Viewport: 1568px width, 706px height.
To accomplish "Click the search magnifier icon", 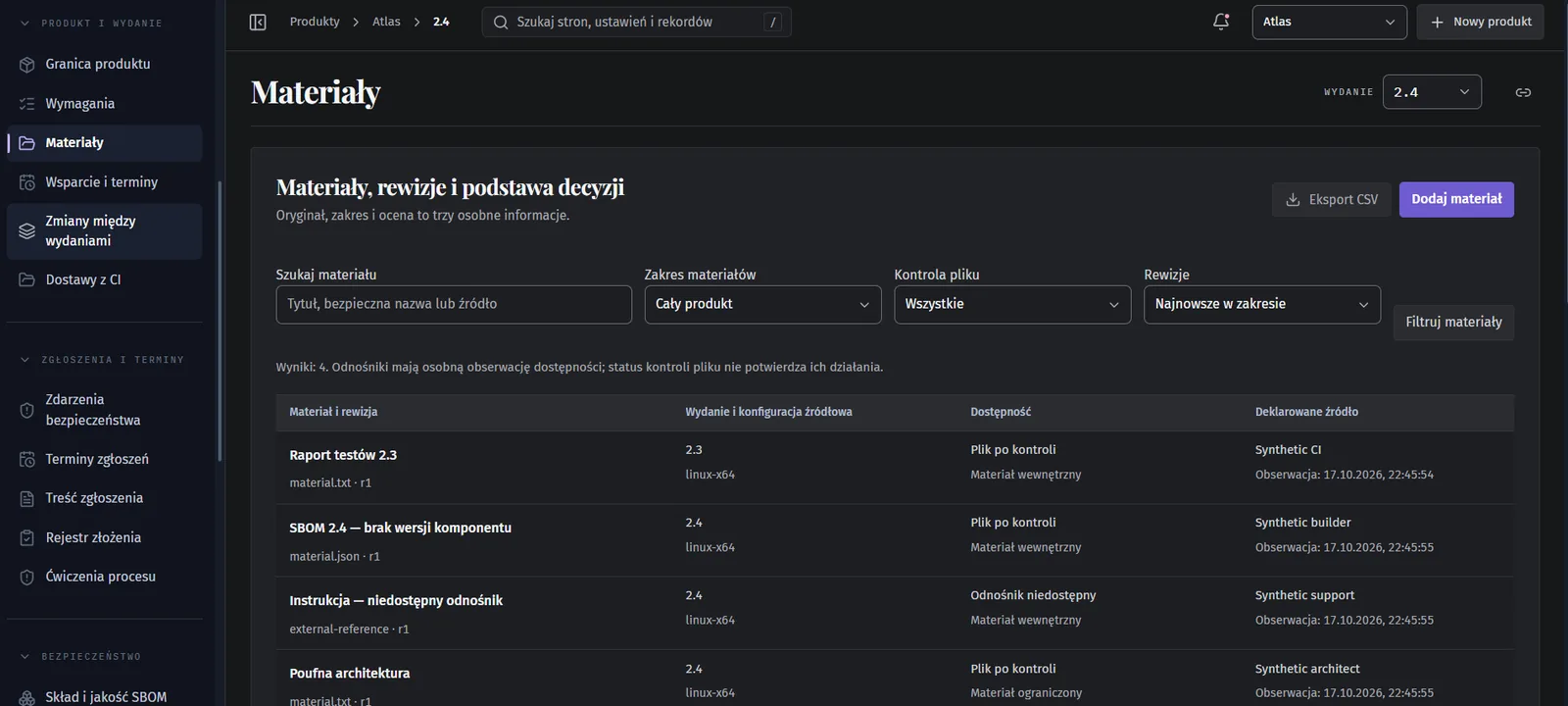I will click(x=501, y=22).
